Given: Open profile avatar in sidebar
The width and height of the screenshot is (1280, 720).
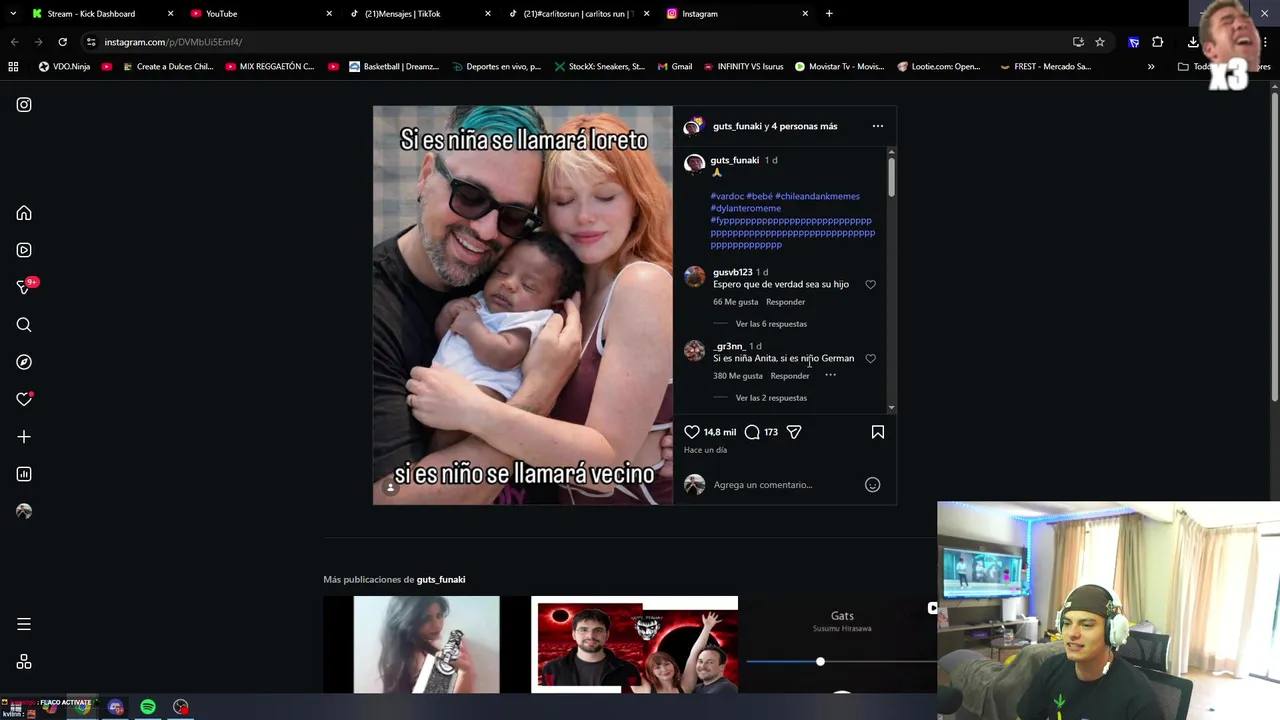Looking at the screenshot, I should coord(24,511).
